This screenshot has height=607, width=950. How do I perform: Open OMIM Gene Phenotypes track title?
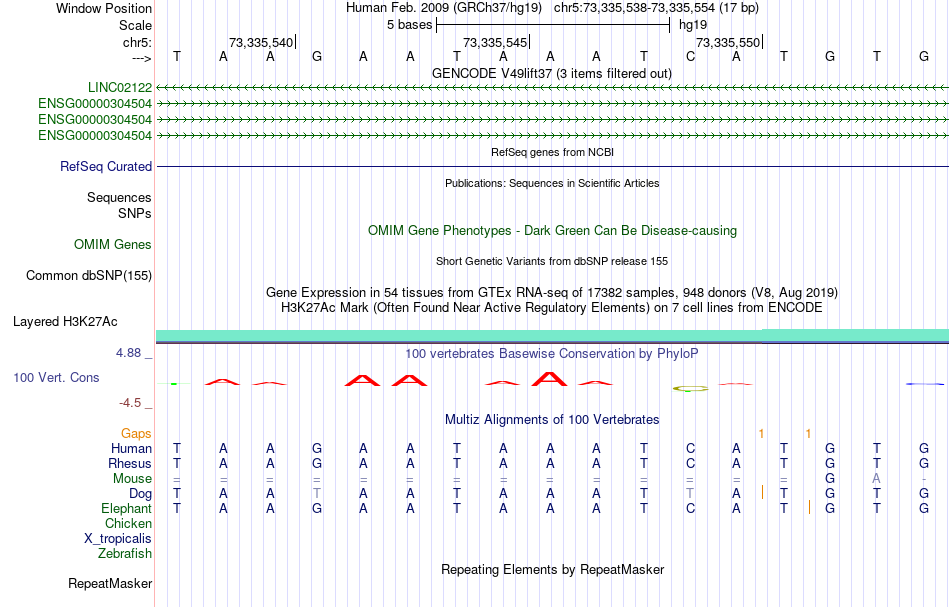(553, 231)
